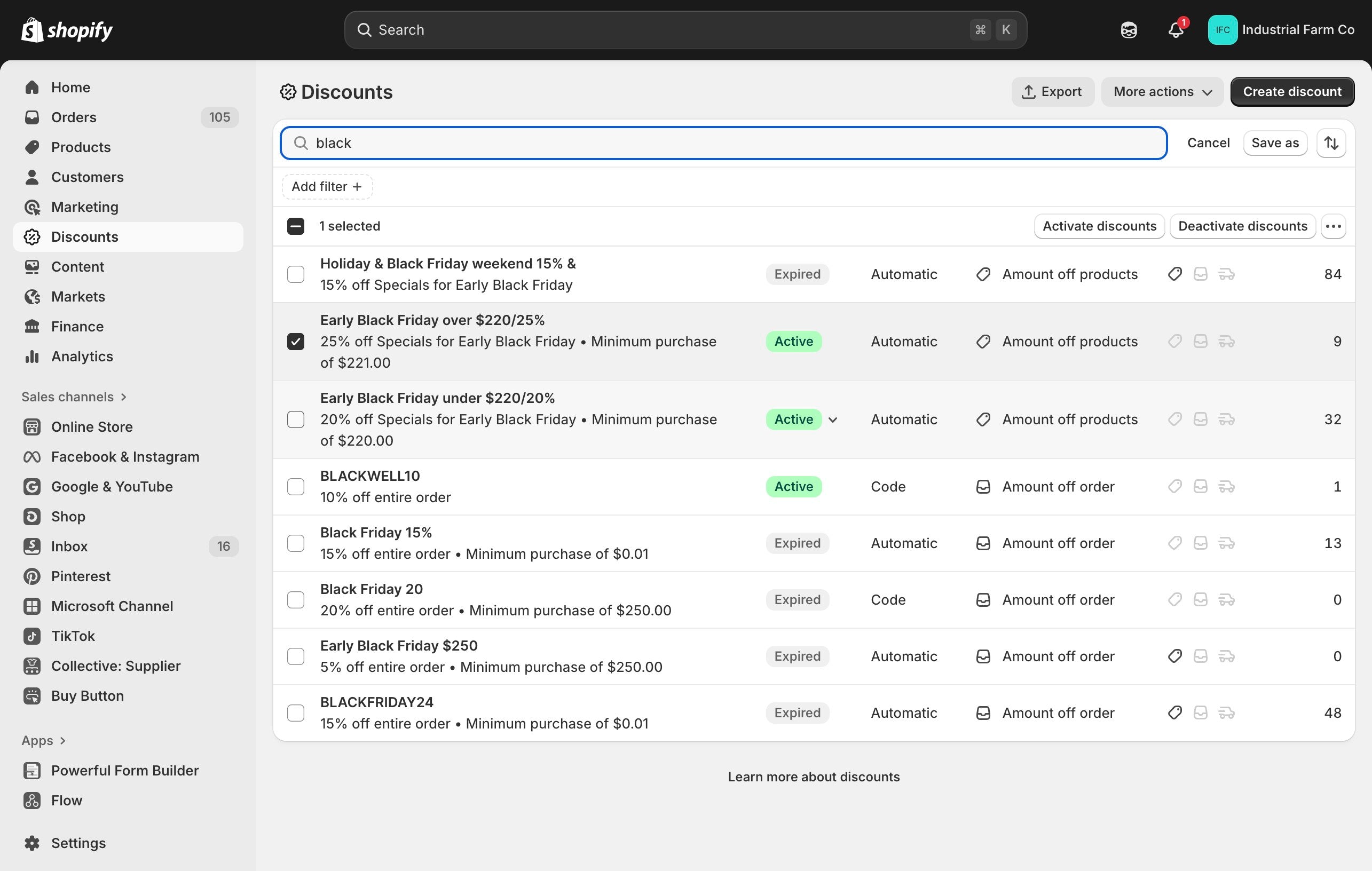
Task: Open Active status dropdown on under $220/20% row
Action: (832, 420)
